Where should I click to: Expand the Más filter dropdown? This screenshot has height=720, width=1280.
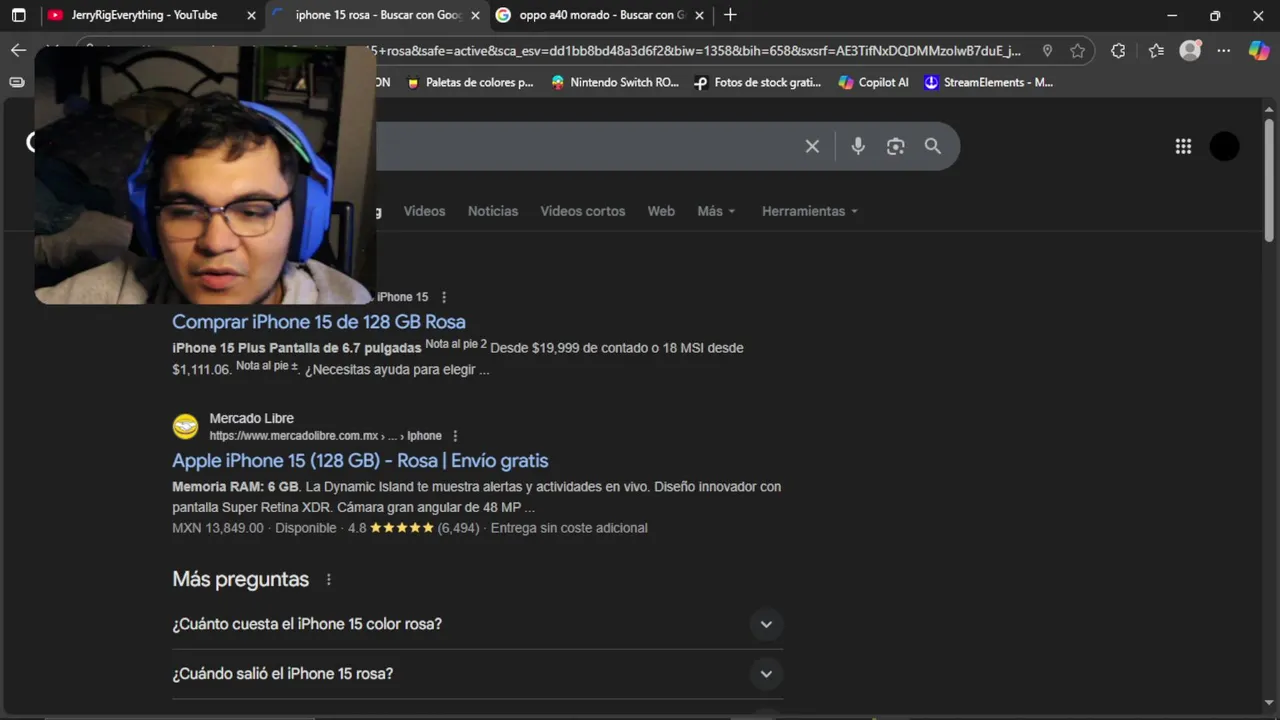(x=716, y=211)
